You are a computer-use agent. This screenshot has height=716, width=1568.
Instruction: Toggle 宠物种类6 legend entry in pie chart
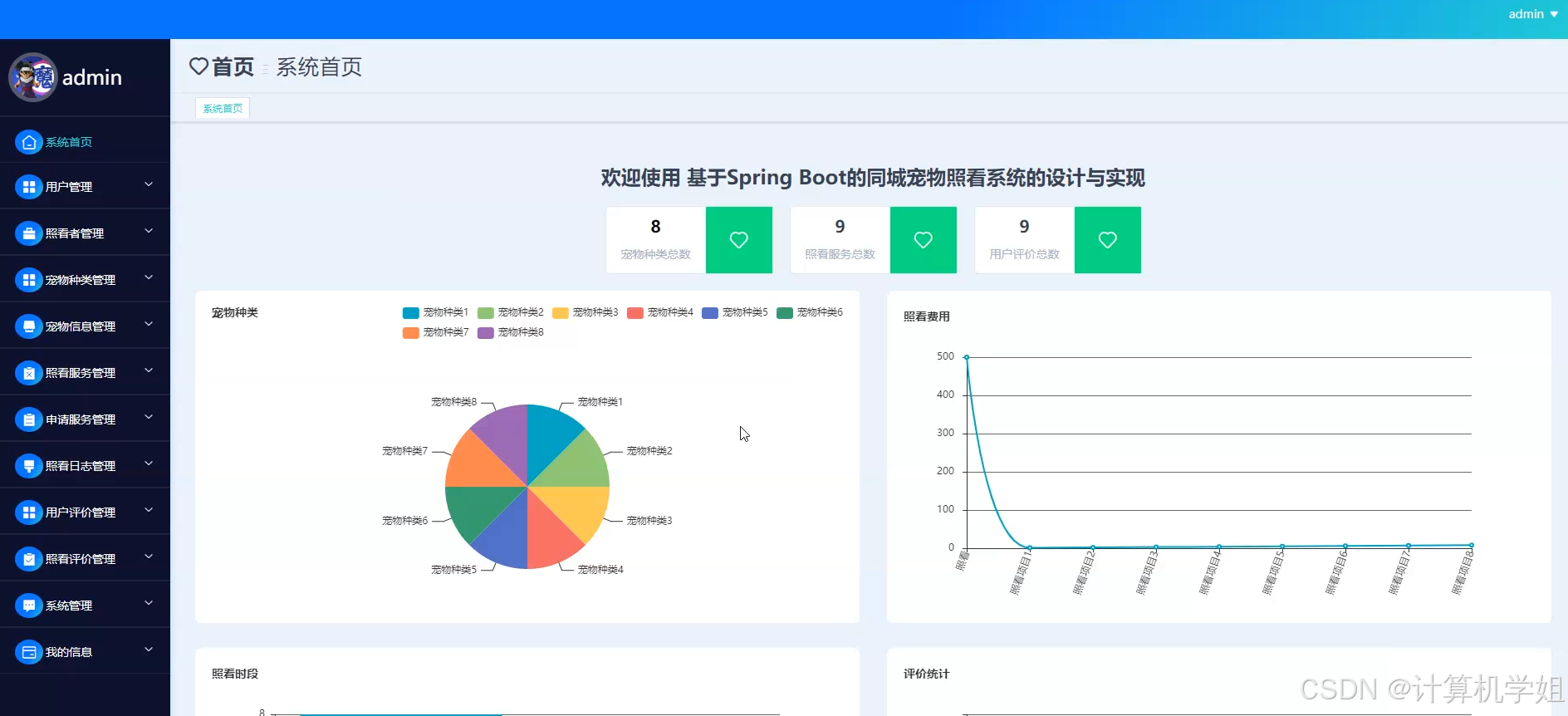[x=809, y=312]
